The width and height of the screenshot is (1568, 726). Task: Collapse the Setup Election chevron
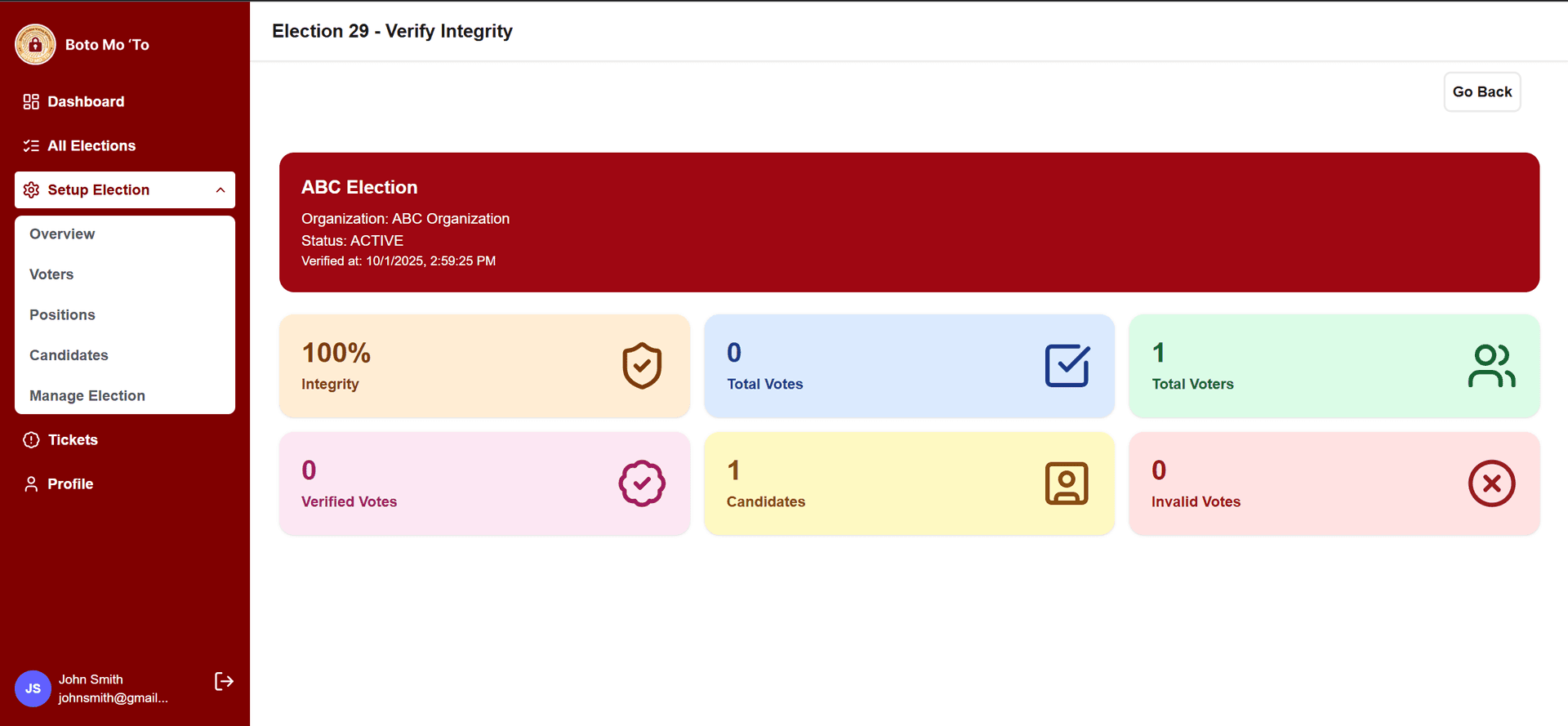coord(220,190)
